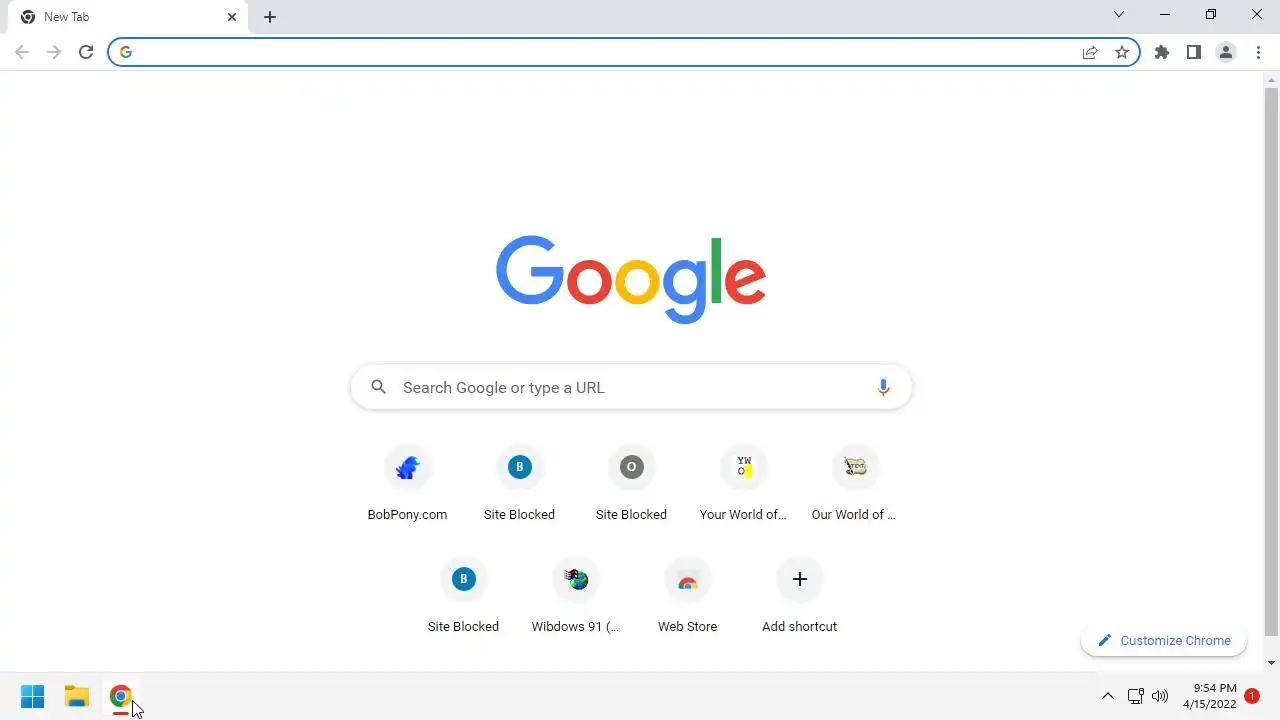Reload the page with the refresh icon

pos(86,52)
